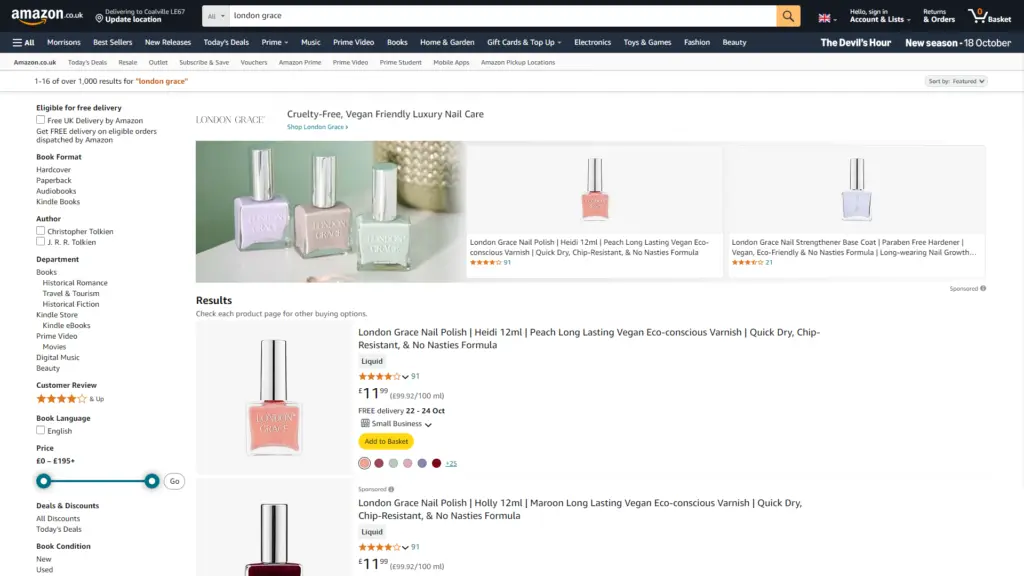Screen dimensions: 1024x576
Task: Click in the london grace search field
Action: click(x=503, y=16)
